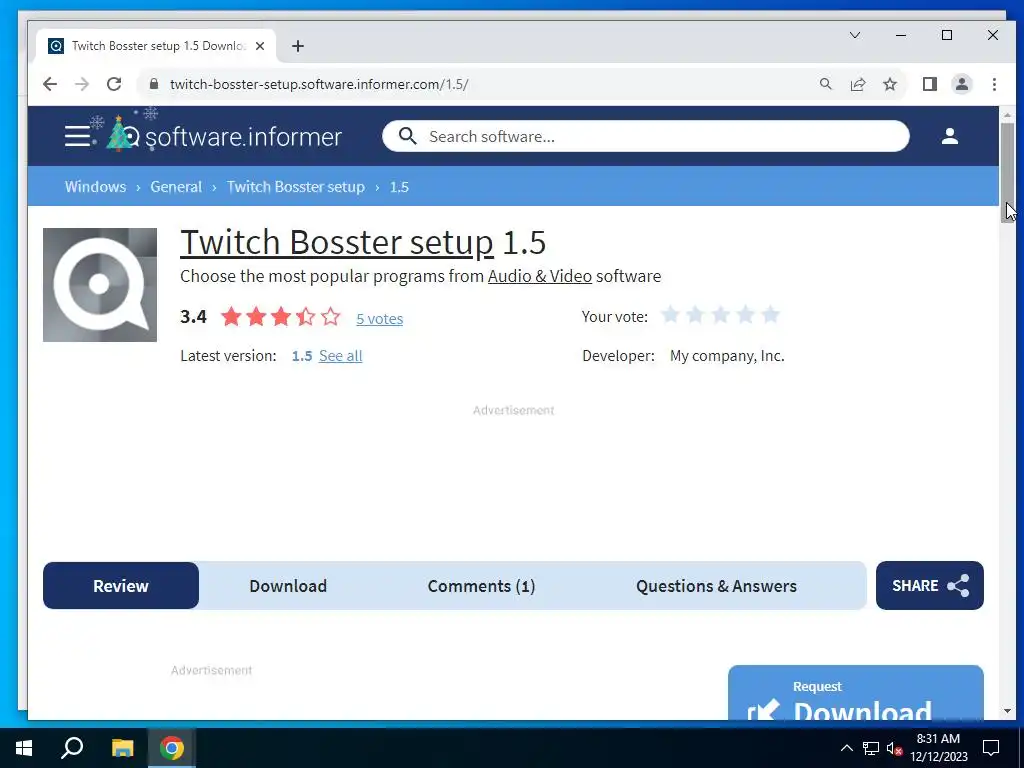Rate one star in Your vote

(x=670, y=315)
